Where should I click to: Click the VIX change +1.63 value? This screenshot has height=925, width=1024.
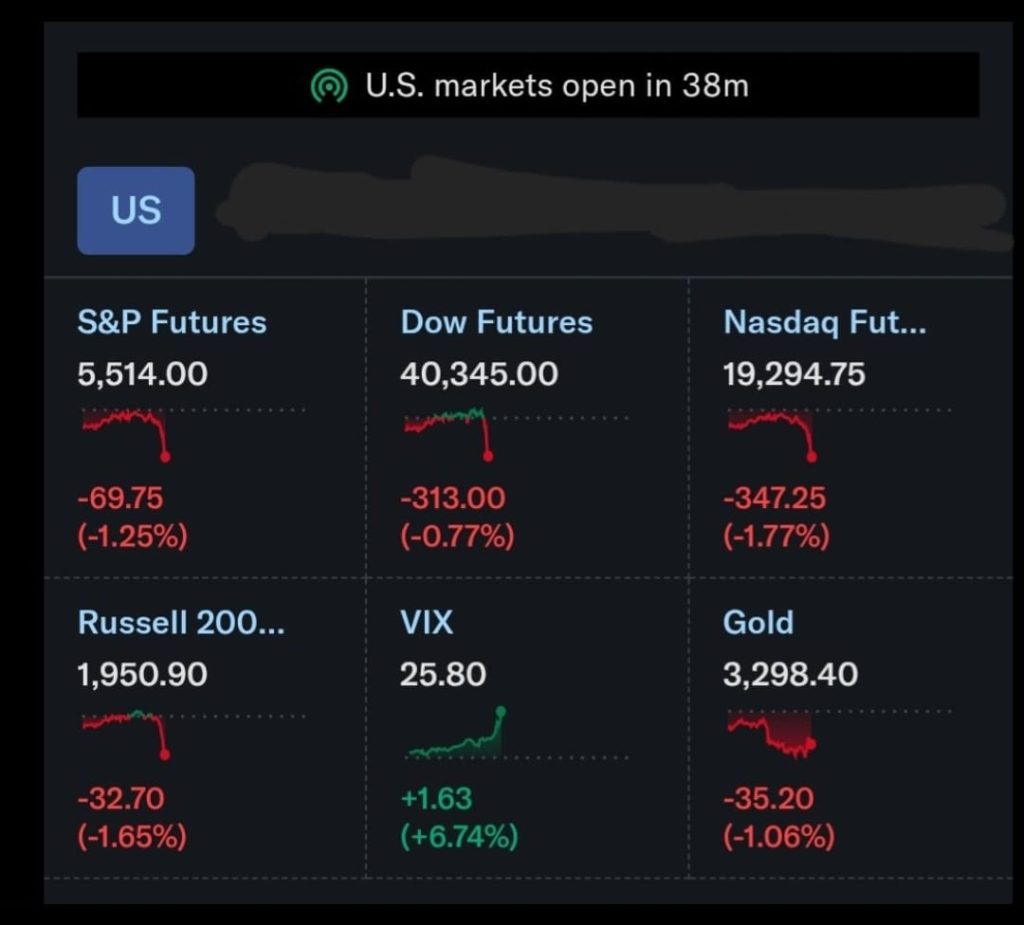(x=436, y=798)
